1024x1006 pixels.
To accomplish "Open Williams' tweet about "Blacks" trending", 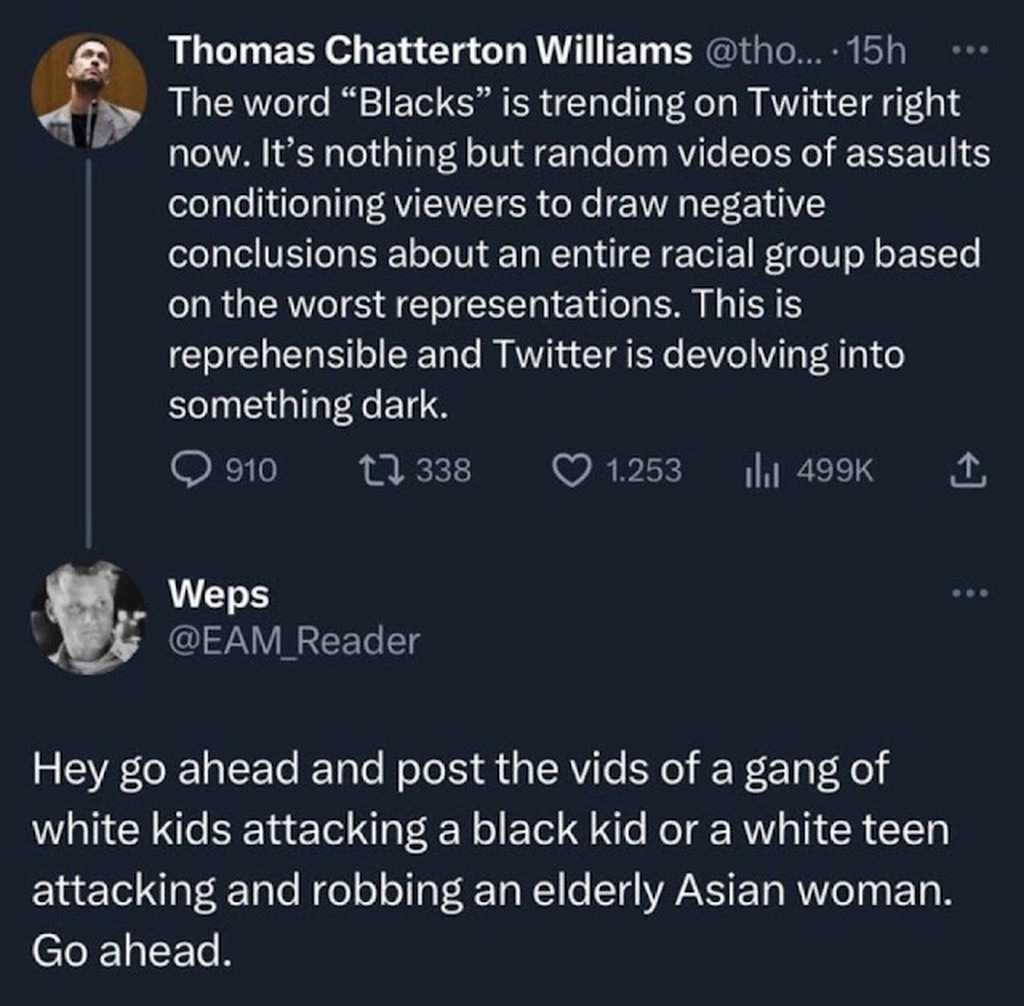I will point(570,253).
